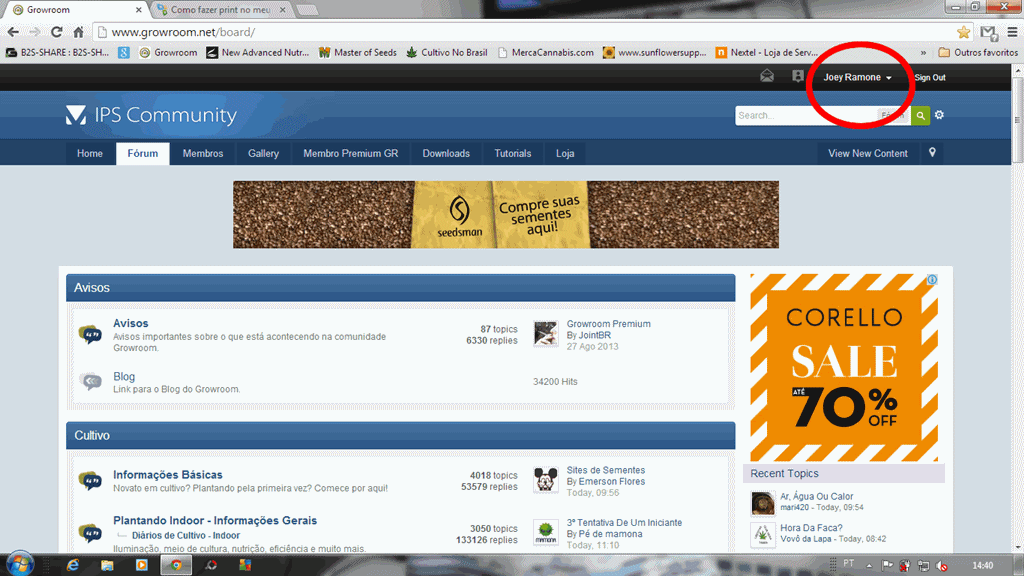
Task: Open the ad info icon on Corello ad
Action: pos(932,280)
